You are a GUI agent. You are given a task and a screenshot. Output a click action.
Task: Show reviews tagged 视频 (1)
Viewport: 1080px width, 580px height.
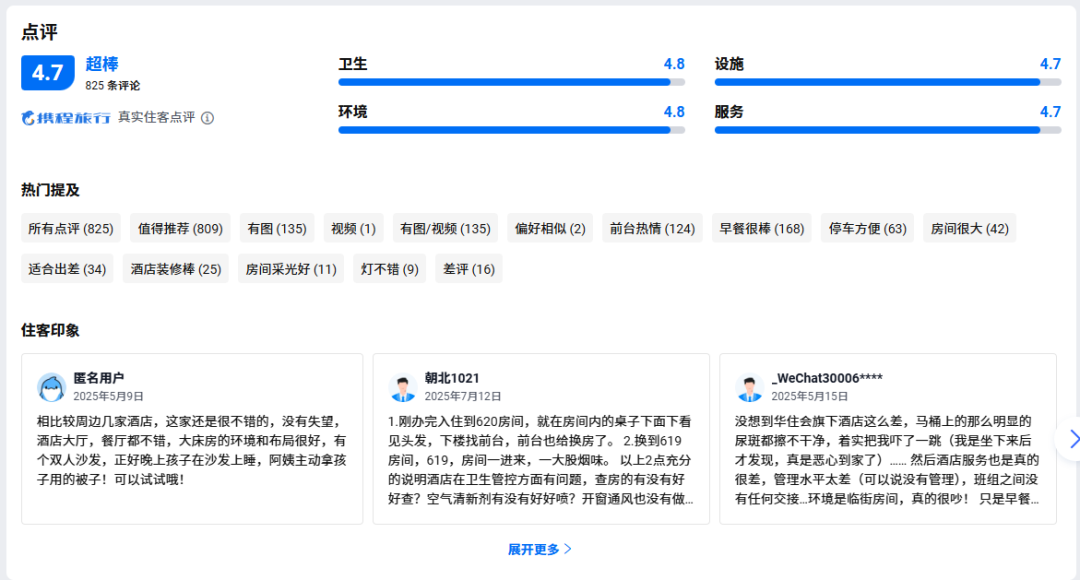(x=353, y=228)
